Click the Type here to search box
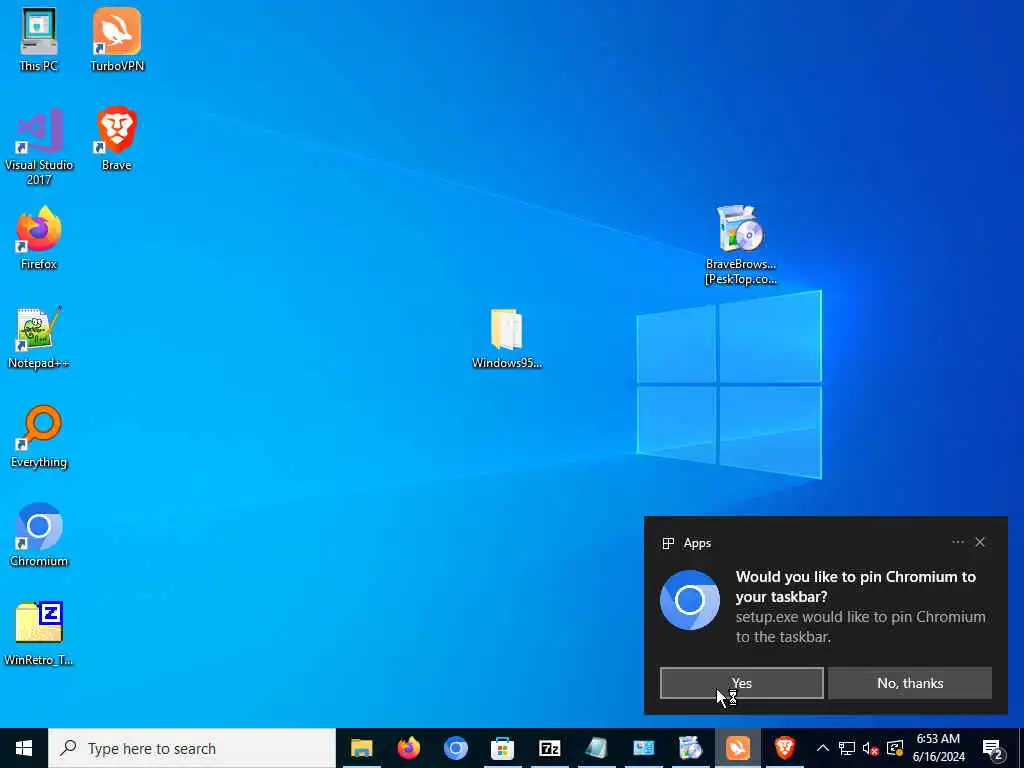The width and height of the screenshot is (1024, 768). (192, 748)
